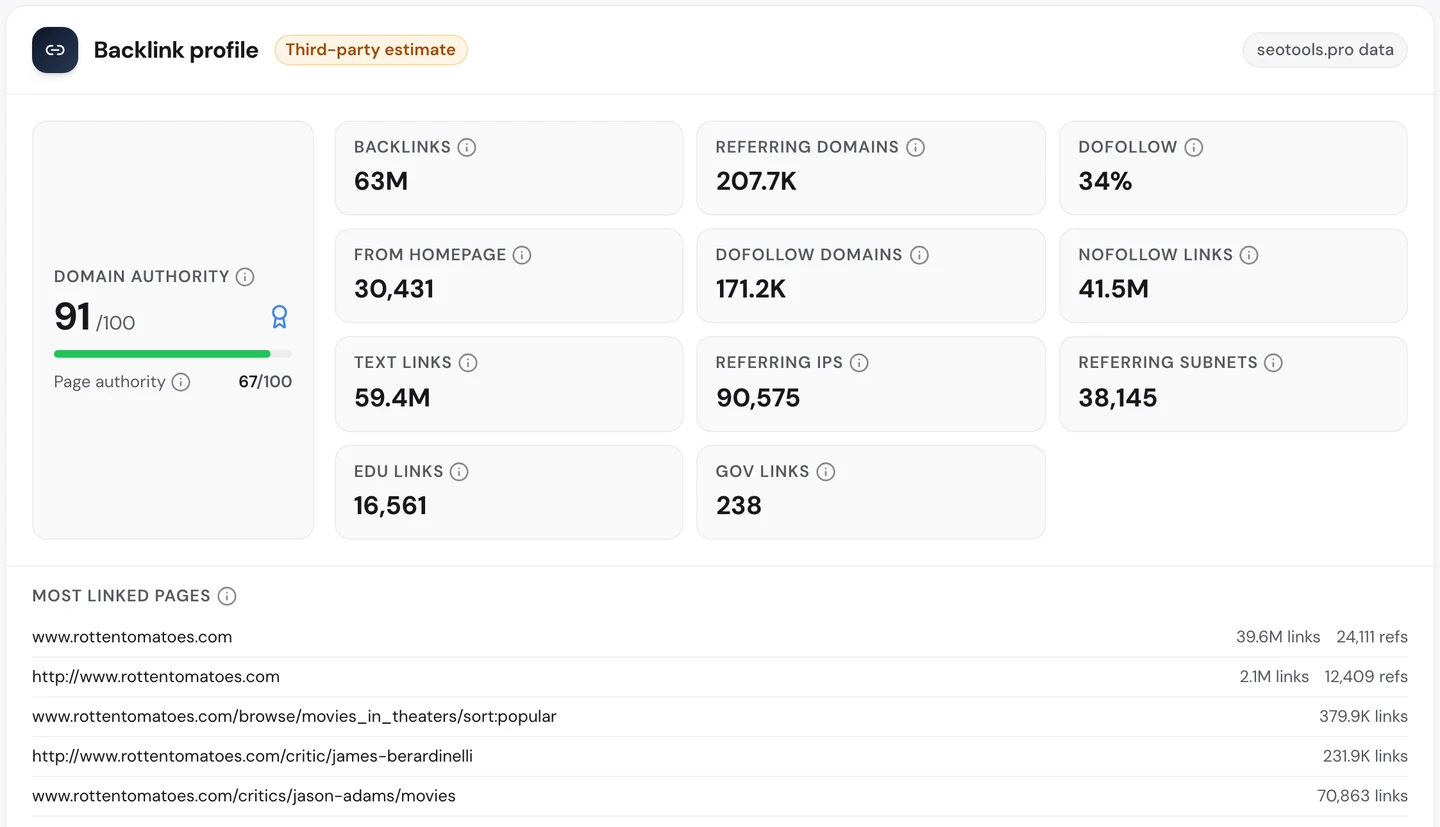The height and width of the screenshot is (827, 1440).
Task: Select the 90,575 referring IPs value
Action: point(758,398)
